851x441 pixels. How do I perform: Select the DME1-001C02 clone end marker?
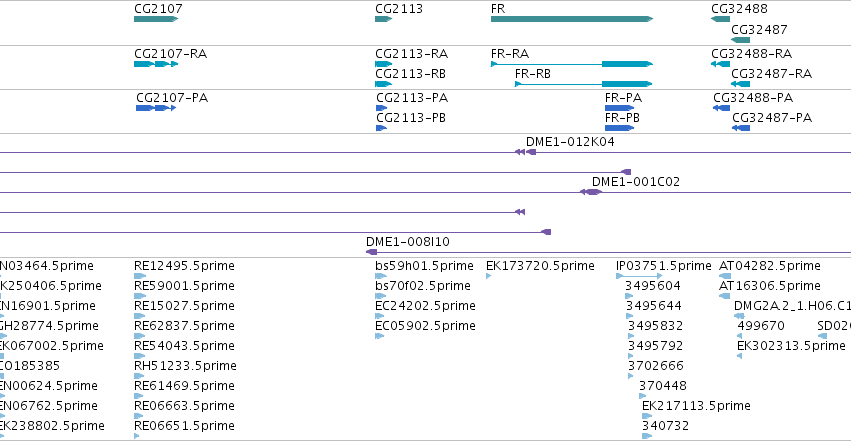[x=590, y=192]
